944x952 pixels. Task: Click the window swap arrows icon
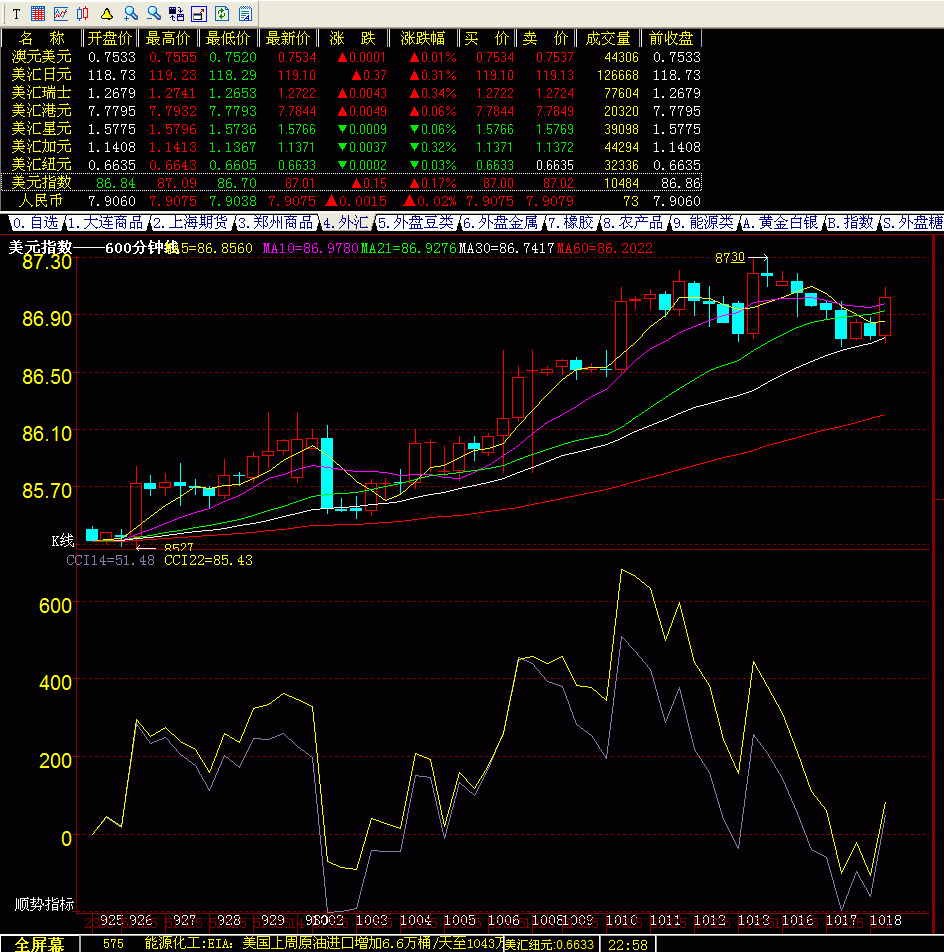[176, 13]
